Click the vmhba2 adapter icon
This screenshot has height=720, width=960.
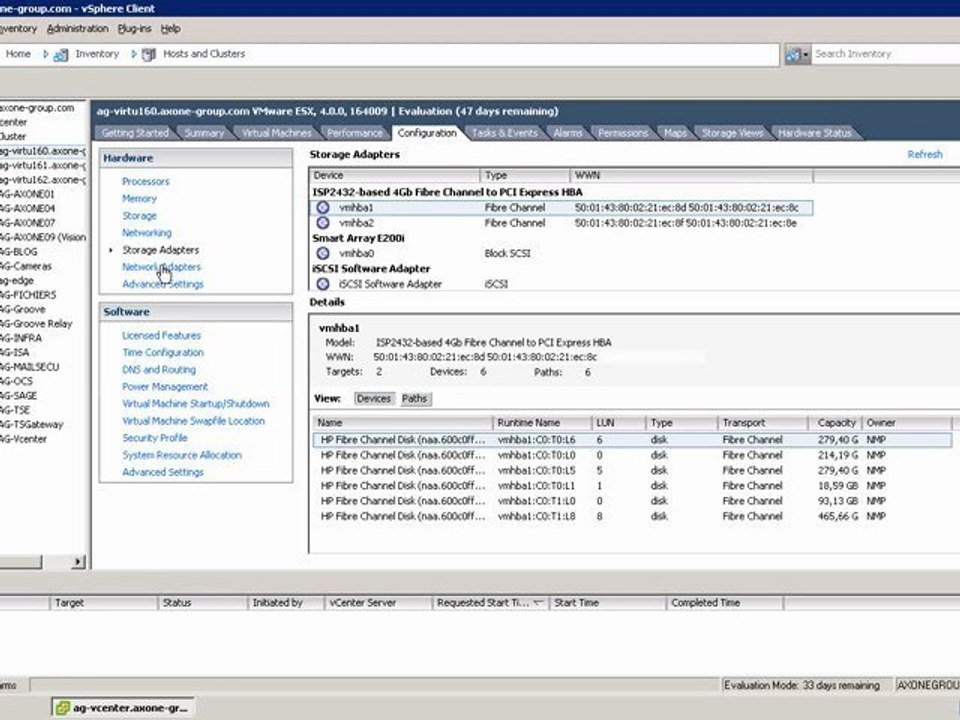coord(323,223)
